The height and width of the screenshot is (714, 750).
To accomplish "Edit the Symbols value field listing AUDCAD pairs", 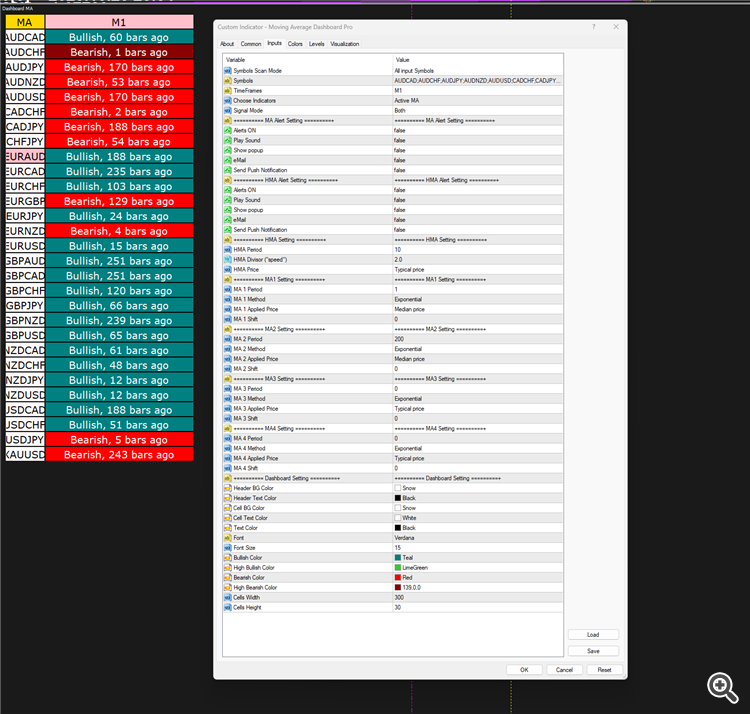I will pos(477,81).
